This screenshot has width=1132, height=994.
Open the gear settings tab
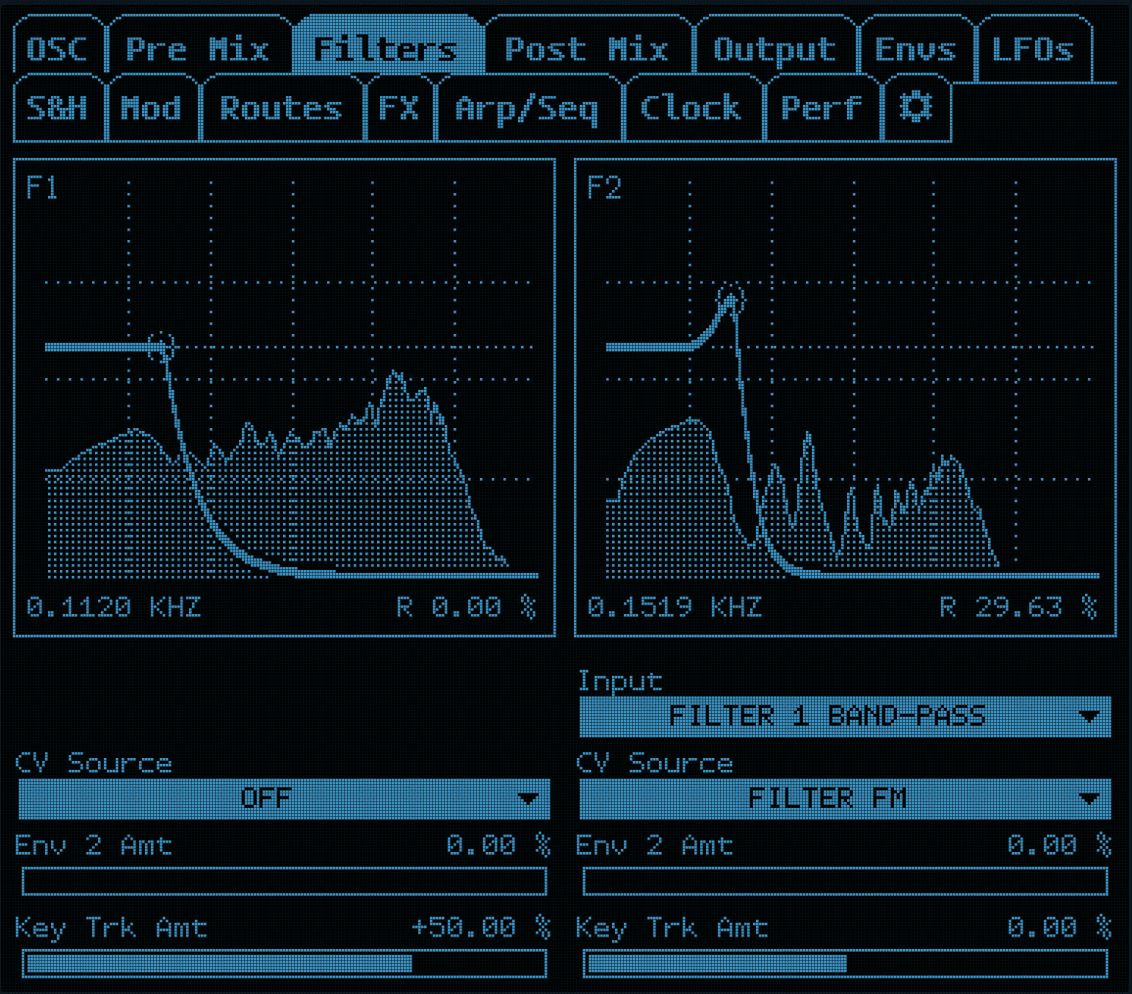(x=917, y=108)
